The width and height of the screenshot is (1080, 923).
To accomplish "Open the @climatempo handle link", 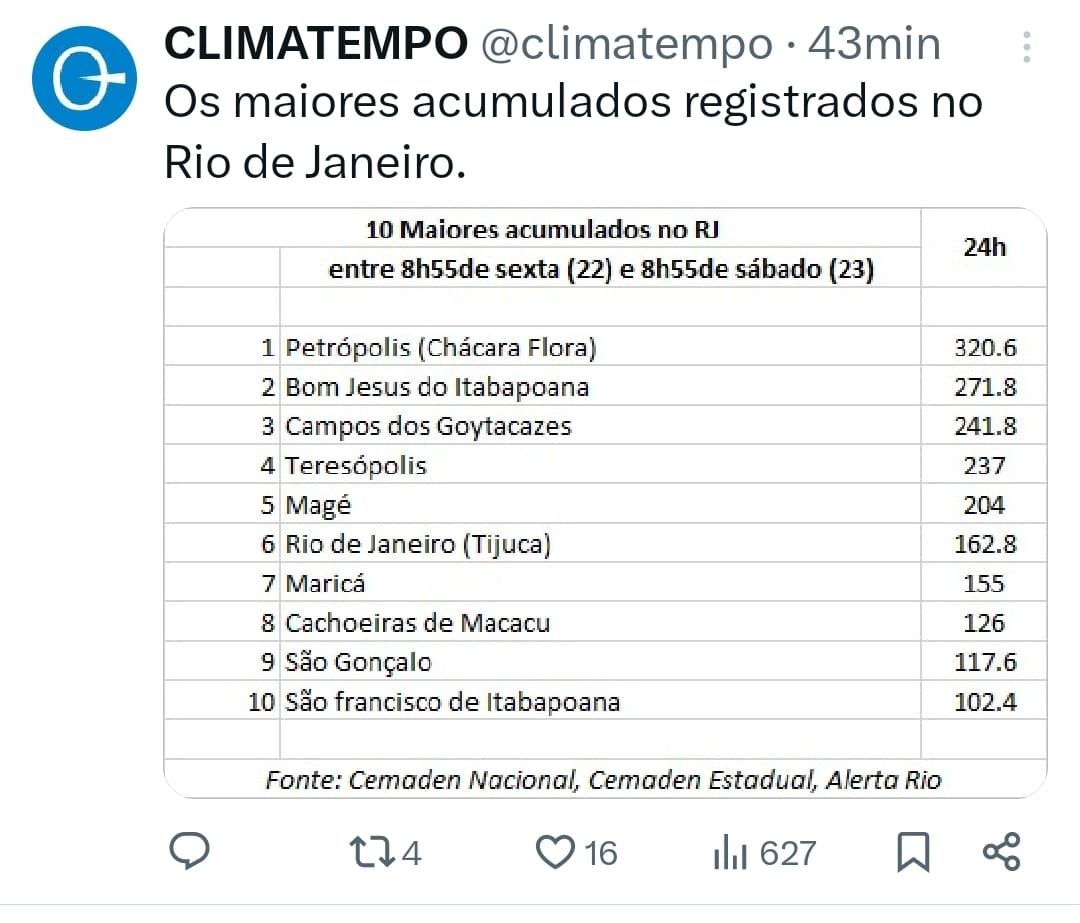I will pyautogui.click(x=627, y=44).
